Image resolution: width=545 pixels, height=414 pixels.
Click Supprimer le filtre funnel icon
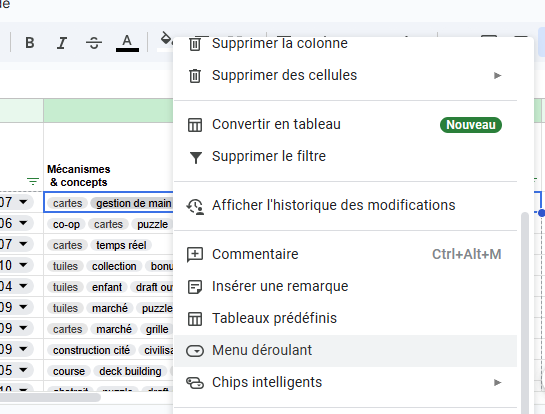tap(196, 157)
